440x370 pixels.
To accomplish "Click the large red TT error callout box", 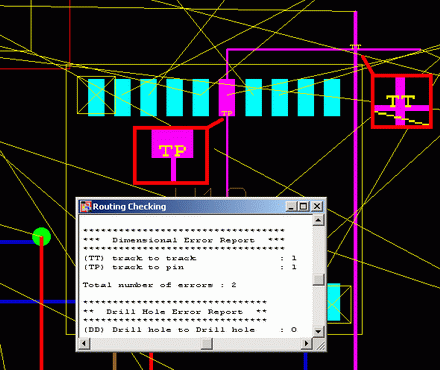I will (402, 101).
